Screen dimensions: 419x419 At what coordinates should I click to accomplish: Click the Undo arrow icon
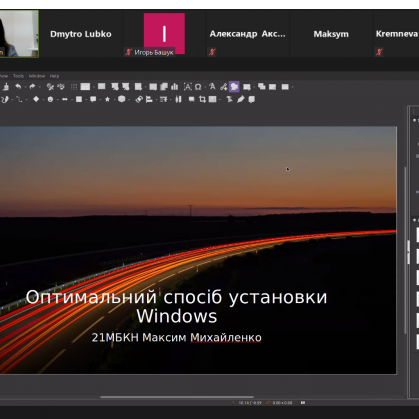(18, 87)
